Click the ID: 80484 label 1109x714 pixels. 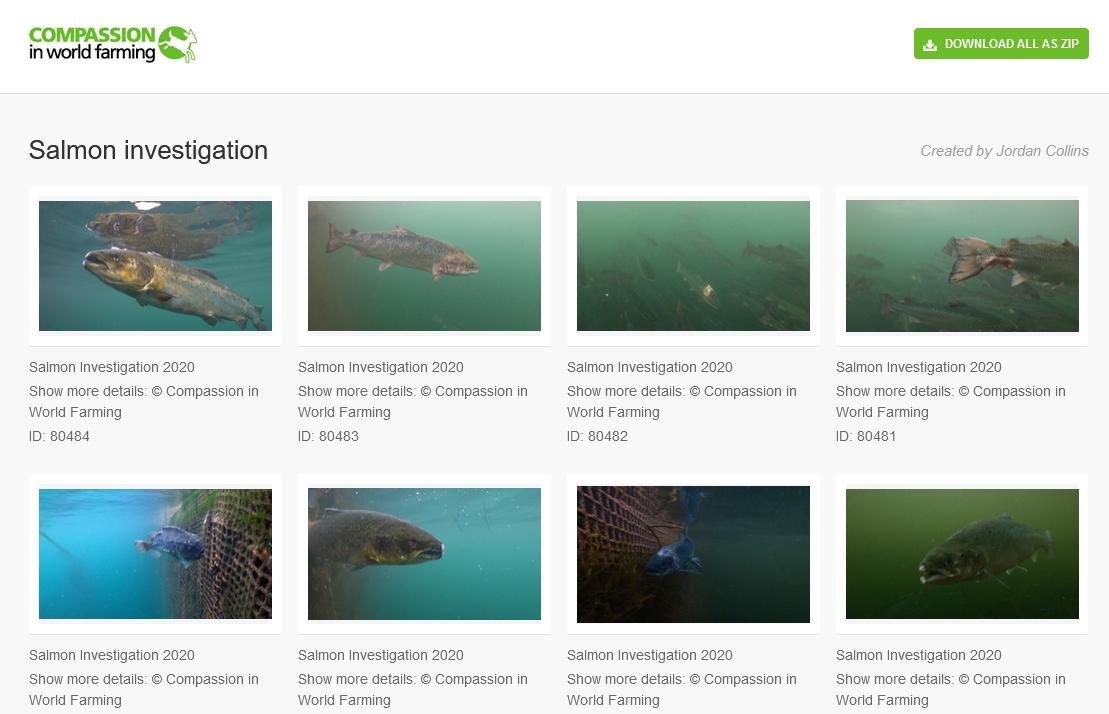[60, 436]
